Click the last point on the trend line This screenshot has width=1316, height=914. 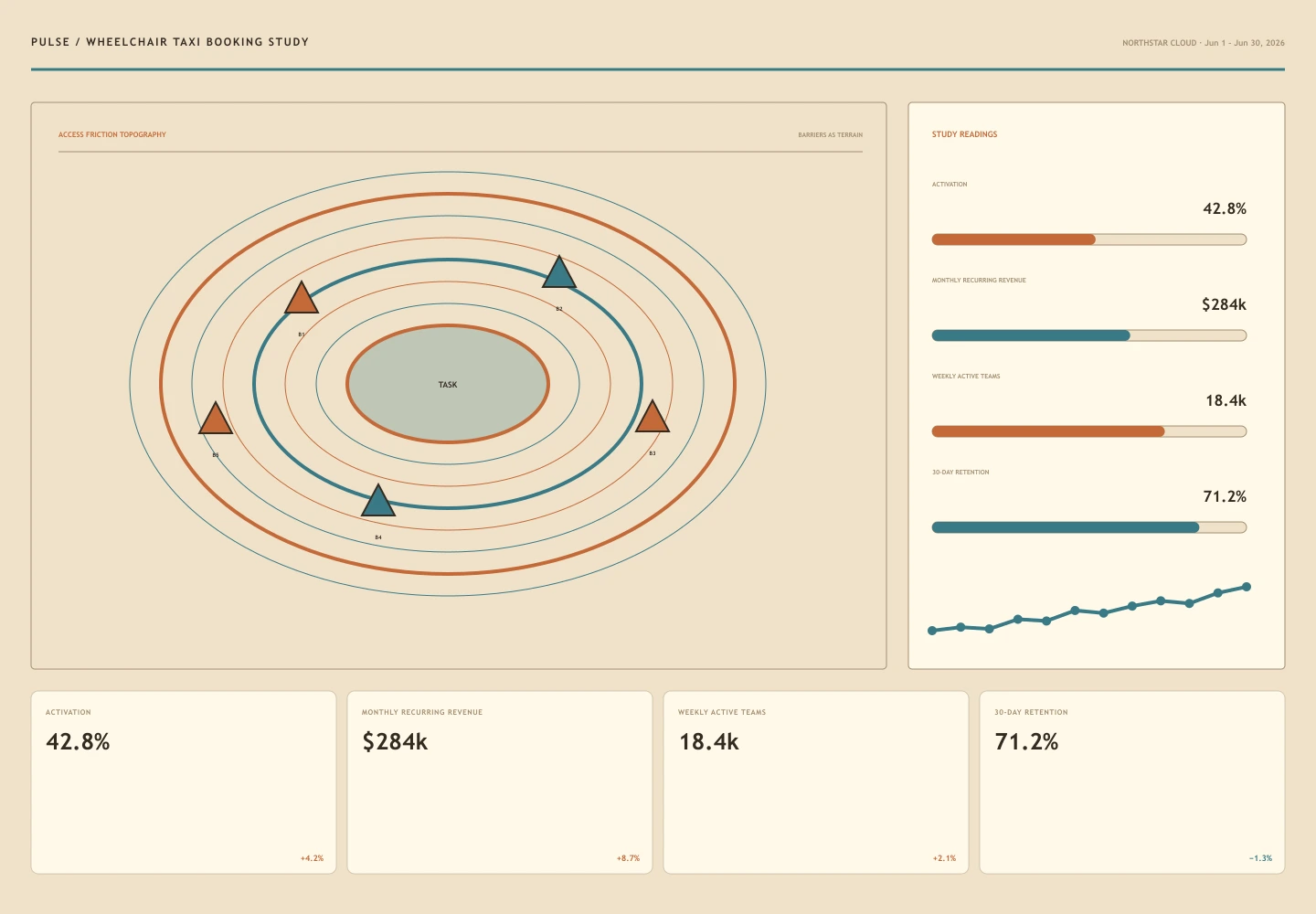tap(1247, 587)
